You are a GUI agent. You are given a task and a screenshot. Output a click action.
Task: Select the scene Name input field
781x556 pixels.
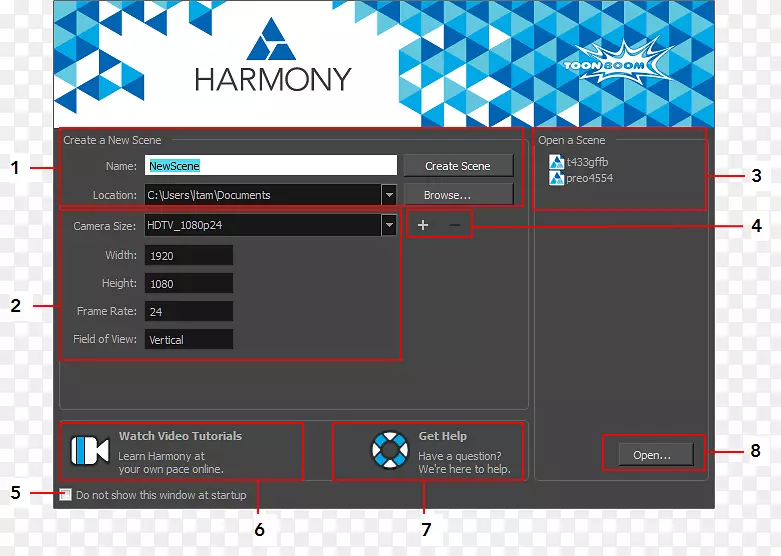coord(271,165)
